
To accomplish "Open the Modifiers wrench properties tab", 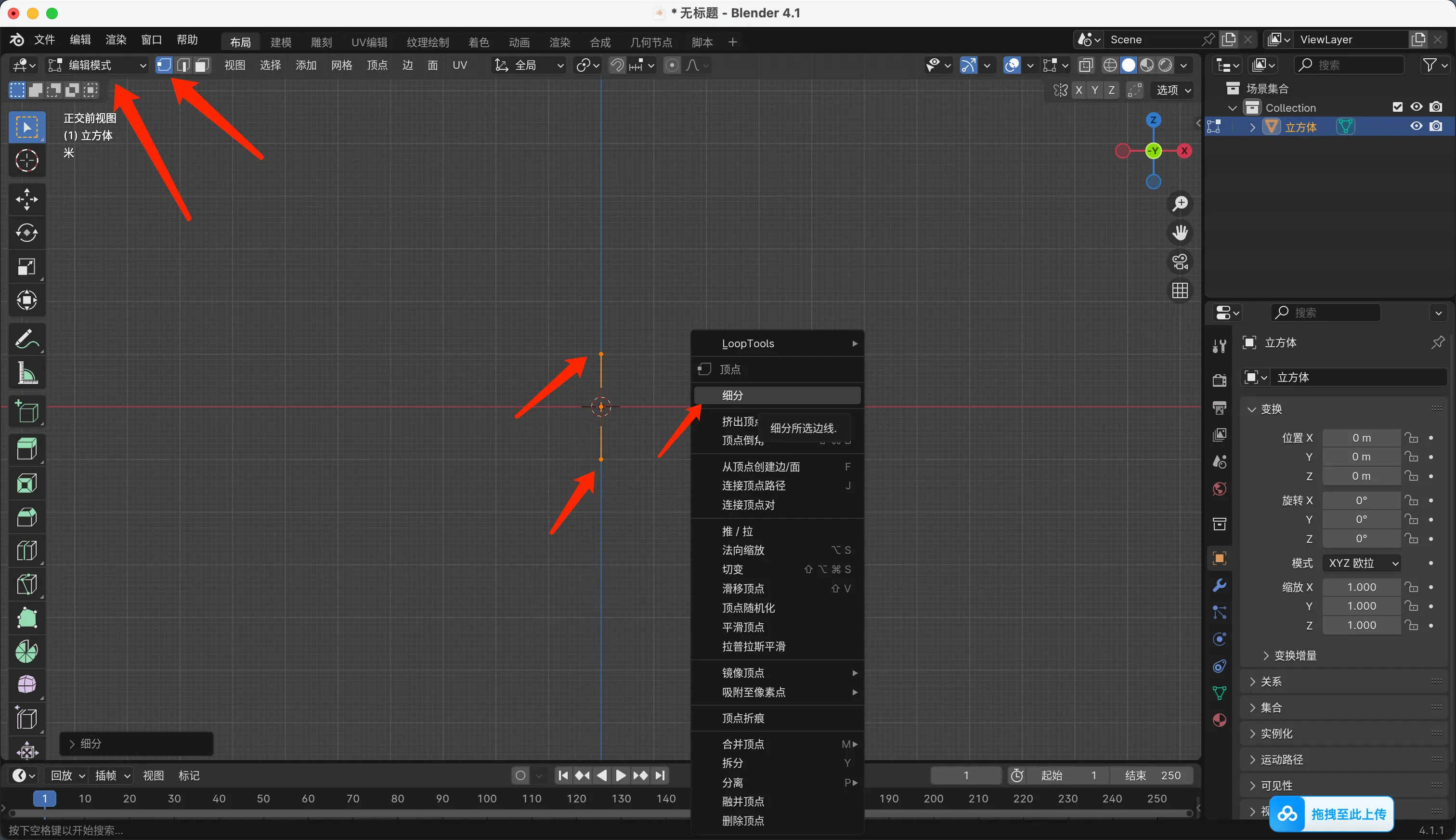I will pos(1219,586).
